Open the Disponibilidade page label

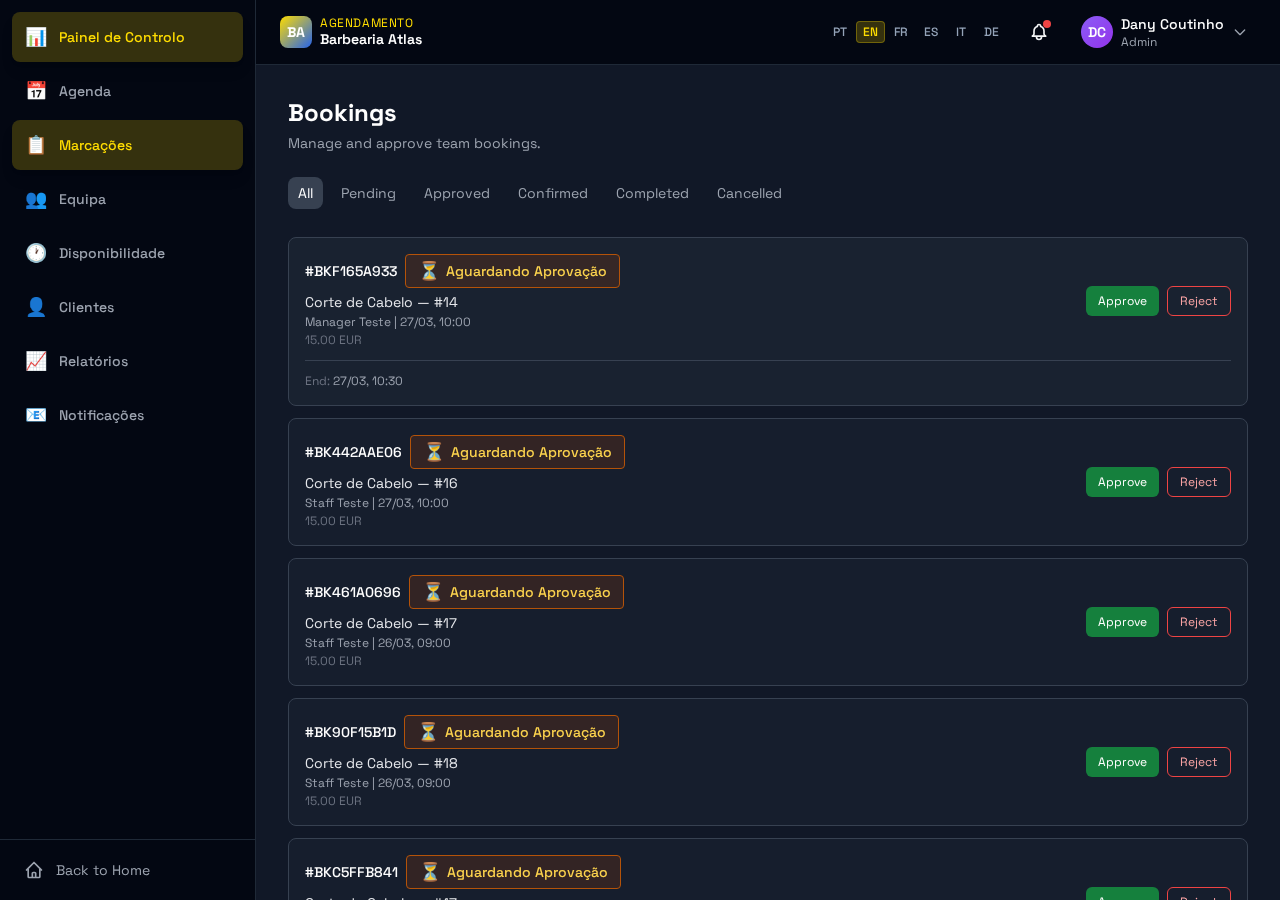point(112,253)
